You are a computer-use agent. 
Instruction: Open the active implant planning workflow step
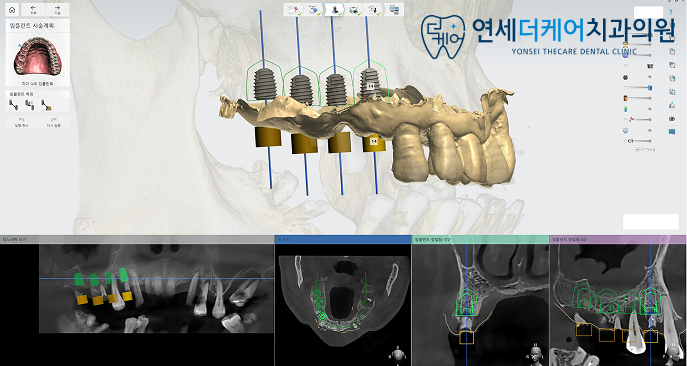(334, 9)
